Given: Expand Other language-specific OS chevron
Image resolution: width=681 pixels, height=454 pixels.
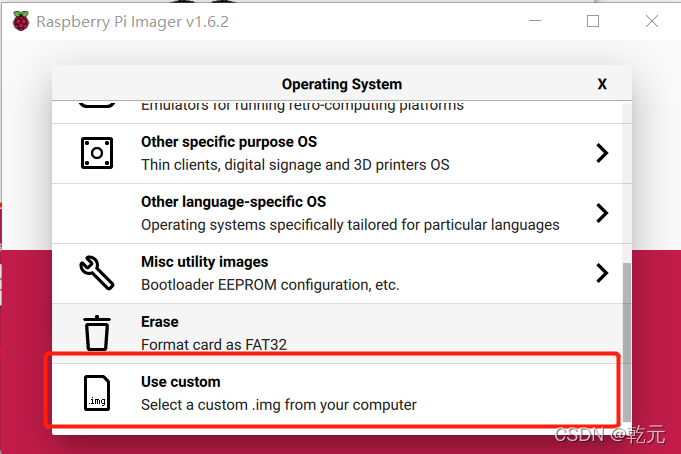Looking at the screenshot, I should [602, 213].
